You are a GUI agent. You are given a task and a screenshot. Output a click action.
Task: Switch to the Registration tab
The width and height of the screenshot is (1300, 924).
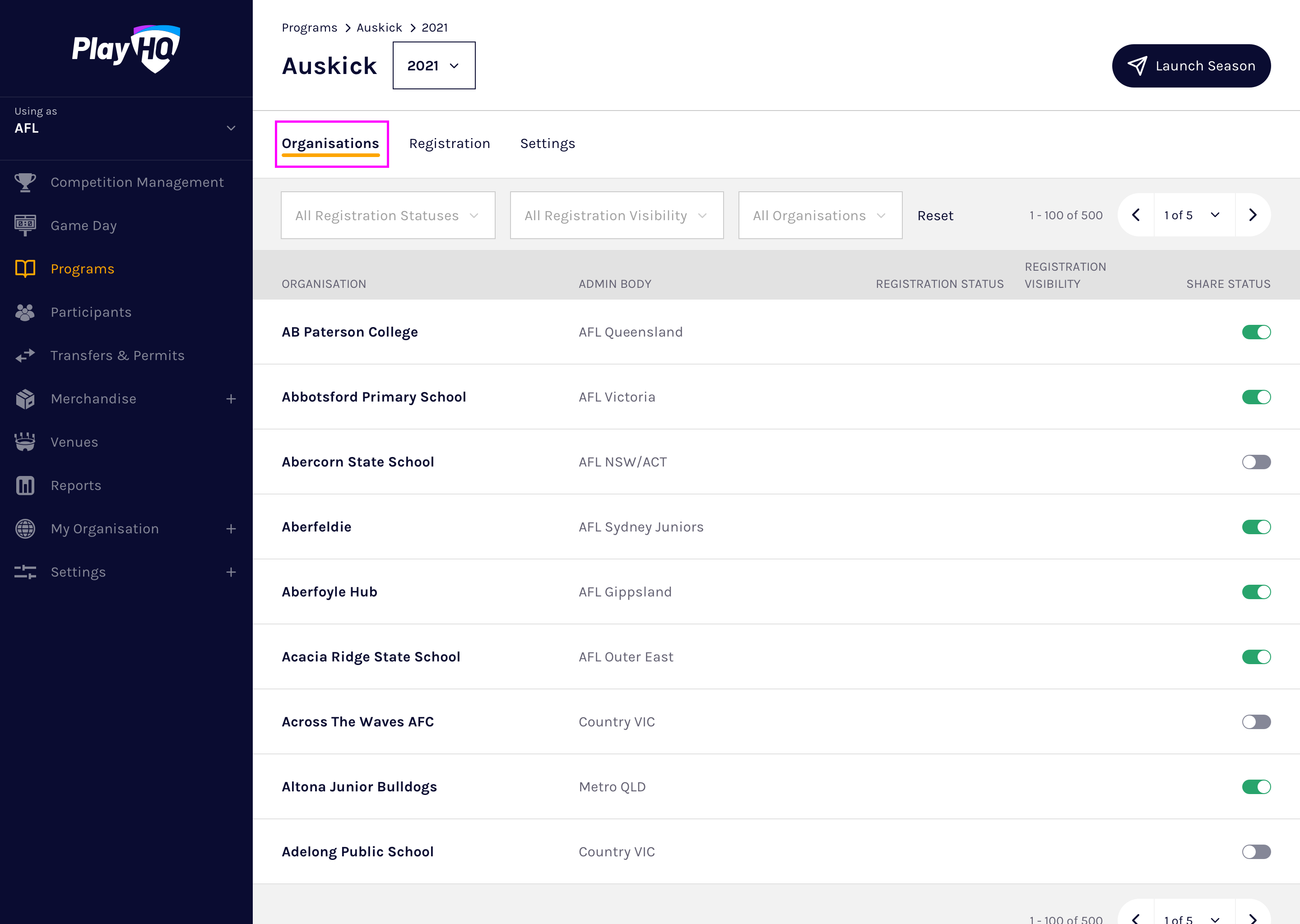point(449,143)
